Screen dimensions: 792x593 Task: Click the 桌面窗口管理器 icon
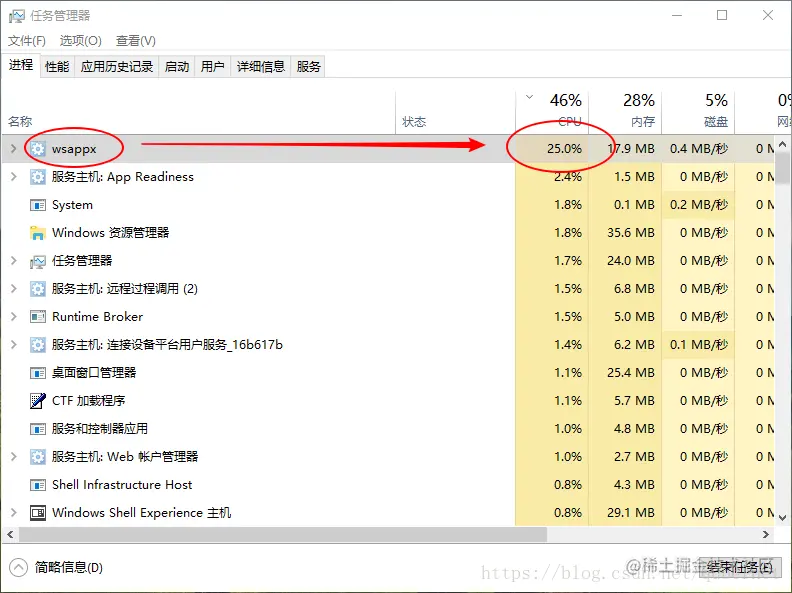click(x=38, y=373)
